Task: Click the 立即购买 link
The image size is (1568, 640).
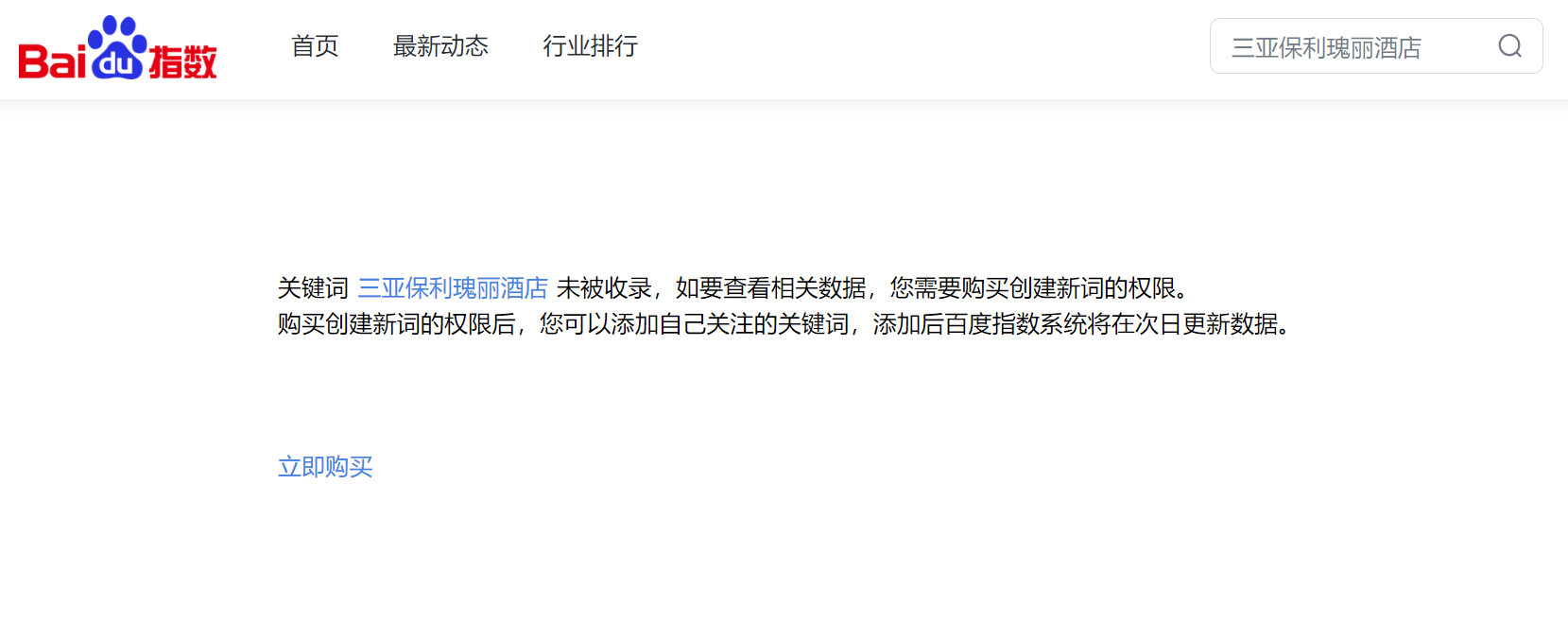Action: [x=325, y=467]
